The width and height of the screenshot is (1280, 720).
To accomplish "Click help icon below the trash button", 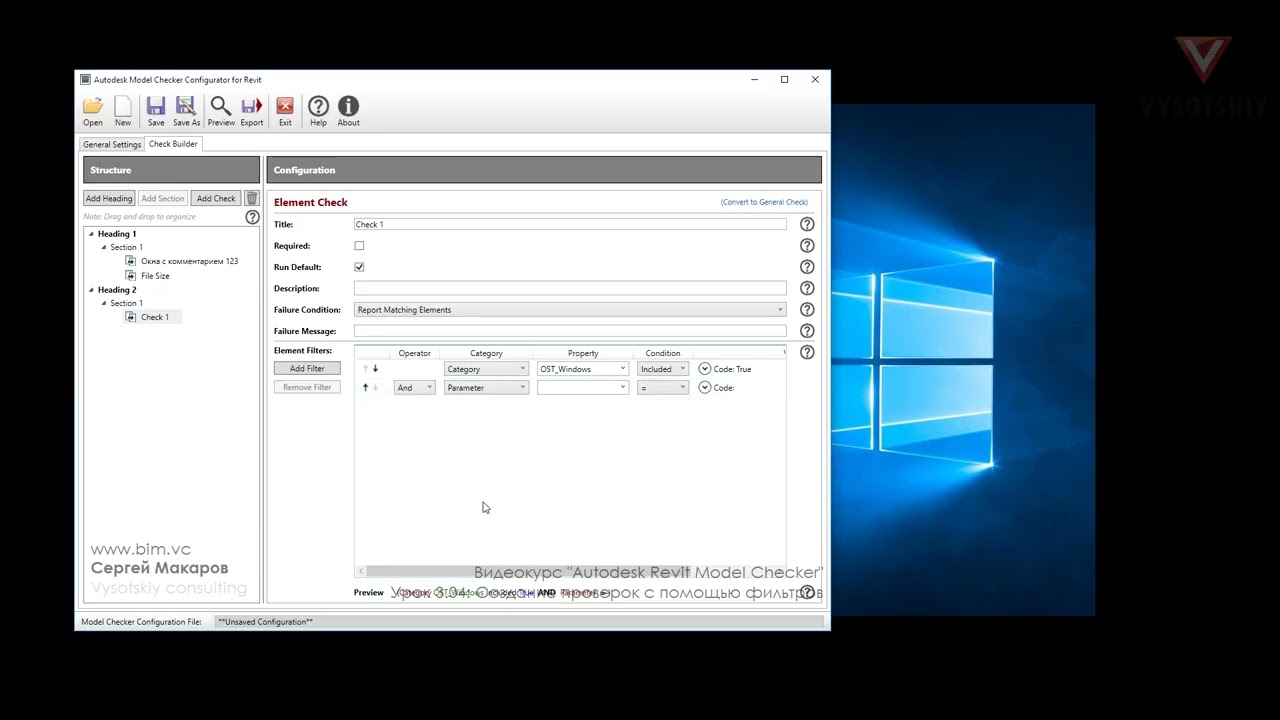I will coord(252,217).
